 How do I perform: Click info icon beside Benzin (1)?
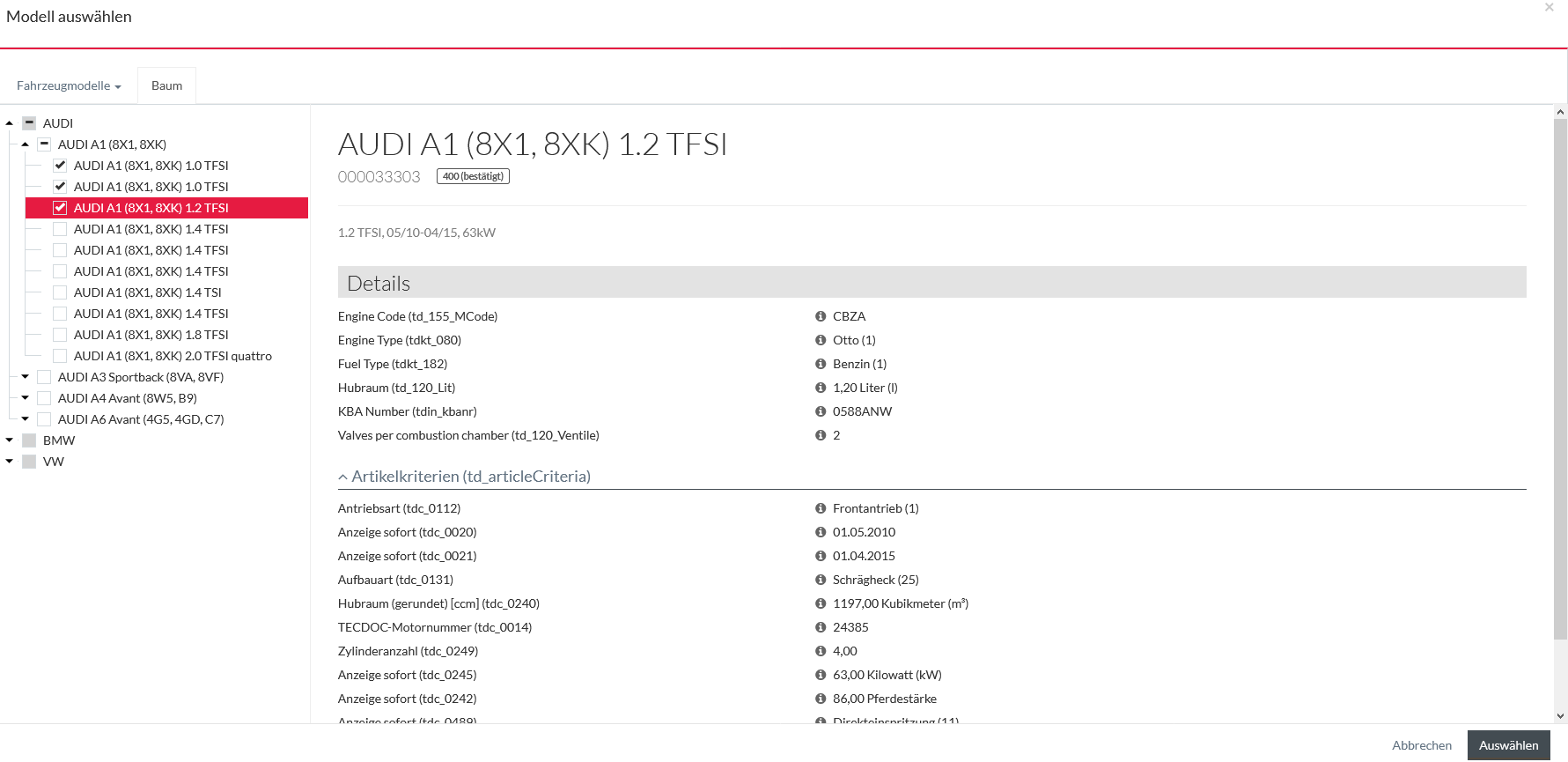coord(821,364)
